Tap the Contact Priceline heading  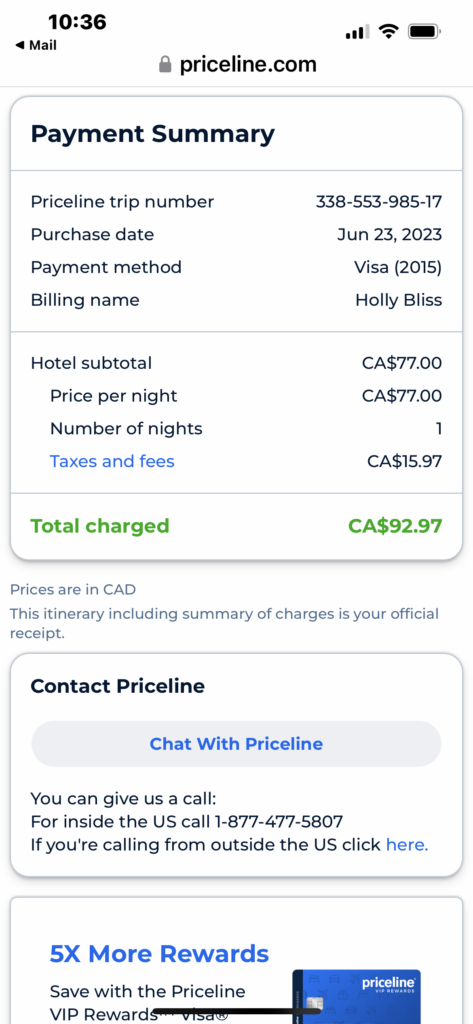(118, 686)
